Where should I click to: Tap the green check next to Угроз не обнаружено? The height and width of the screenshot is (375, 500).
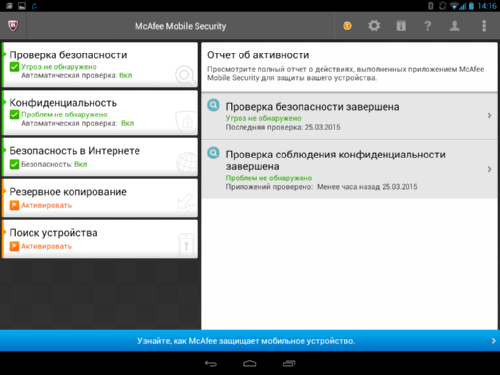(x=14, y=67)
